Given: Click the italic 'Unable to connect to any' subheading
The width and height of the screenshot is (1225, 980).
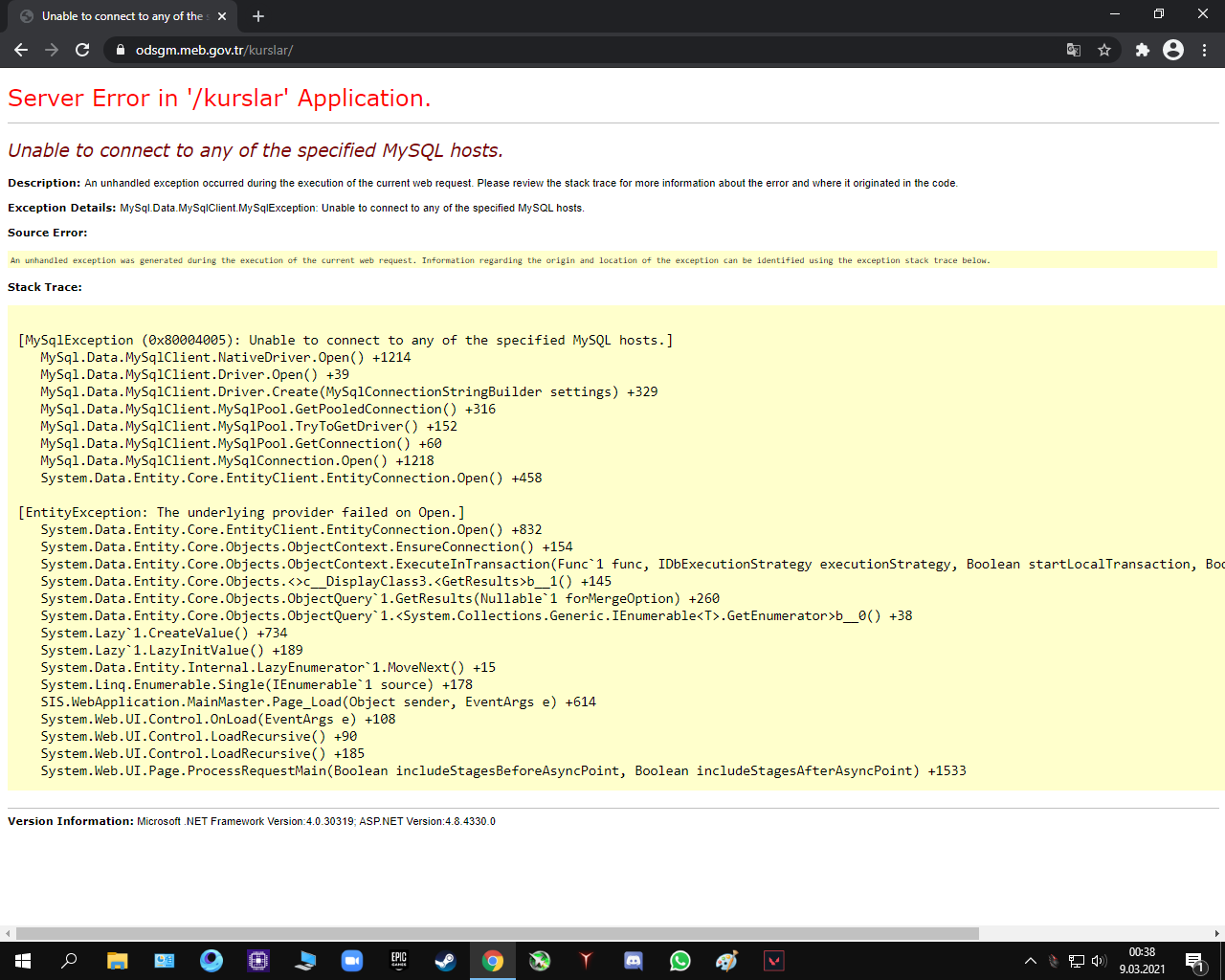Looking at the screenshot, I should click(256, 150).
